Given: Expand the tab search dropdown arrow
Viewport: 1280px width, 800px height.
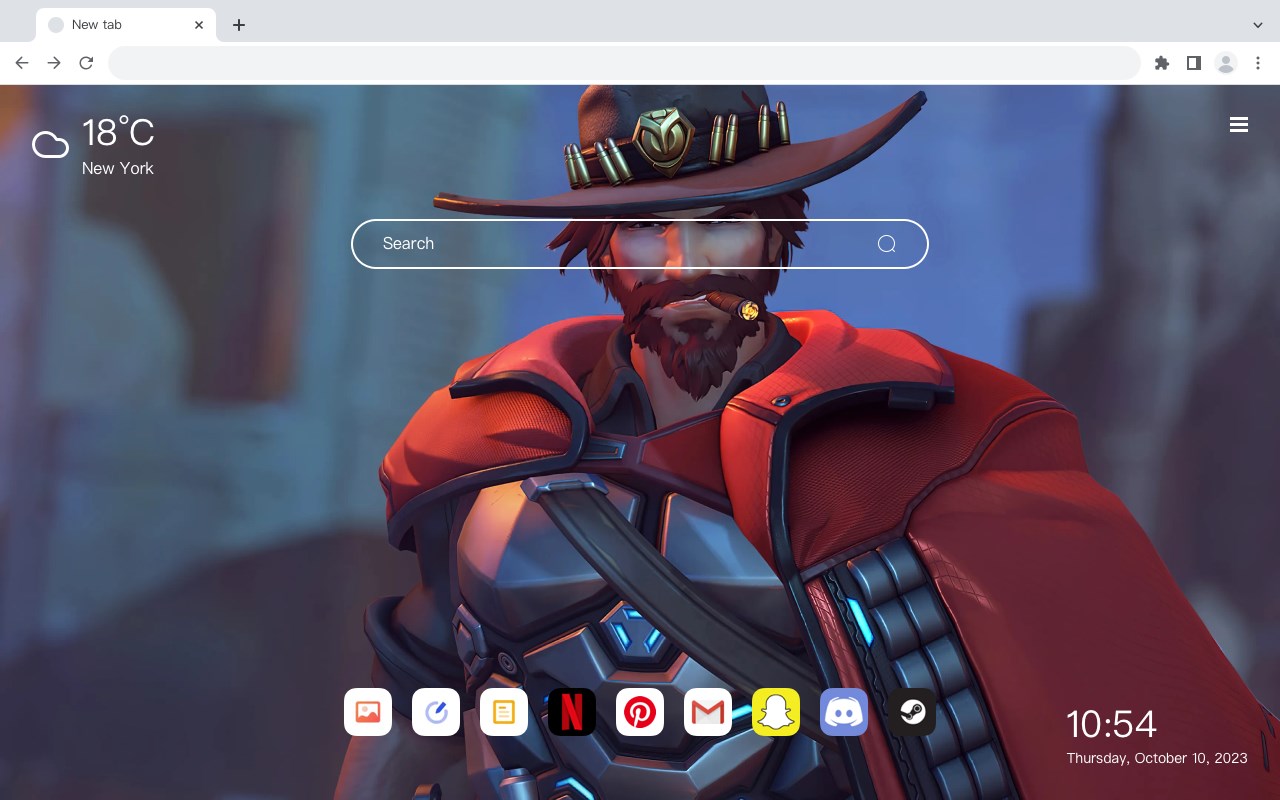Looking at the screenshot, I should click(x=1258, y=25).
